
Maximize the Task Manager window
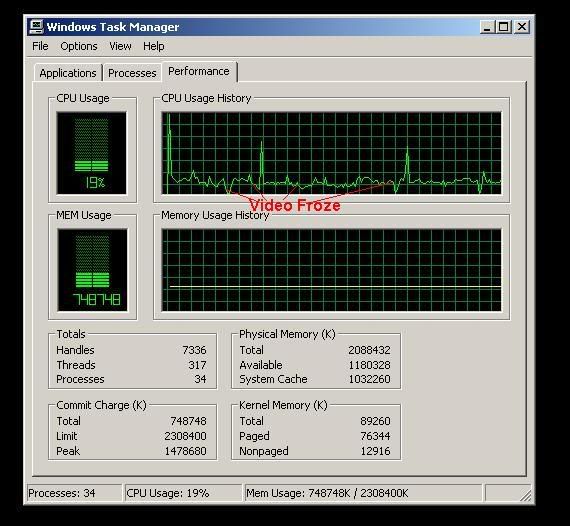tap(504, 27)
